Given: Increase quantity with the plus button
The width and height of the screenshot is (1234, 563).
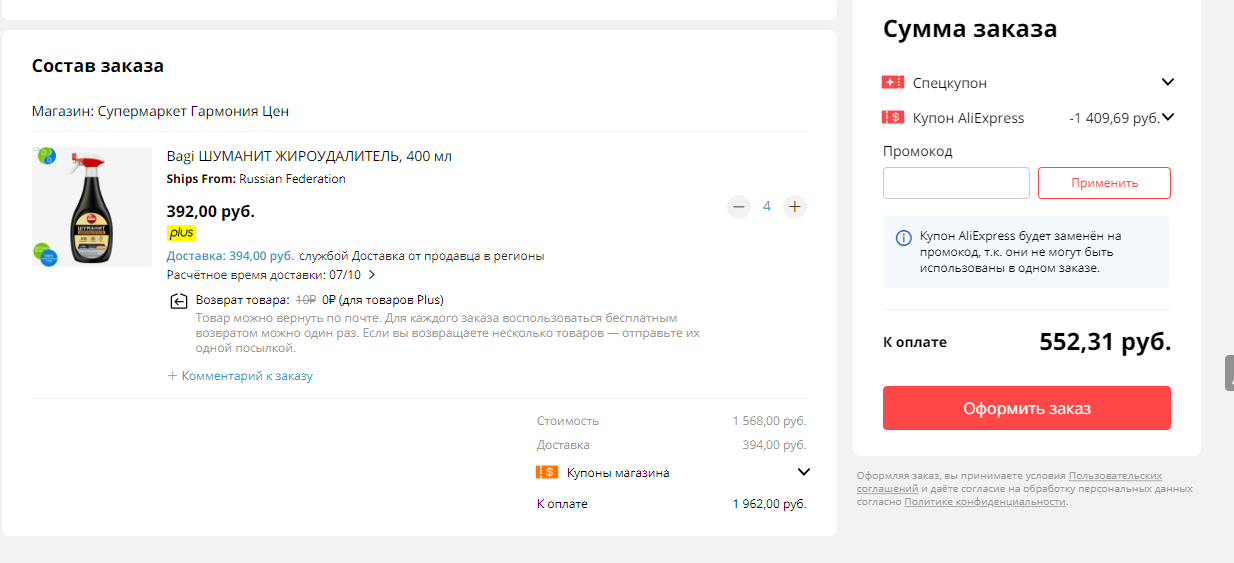Looking at the screenshot, I should (x=795, y=207).
